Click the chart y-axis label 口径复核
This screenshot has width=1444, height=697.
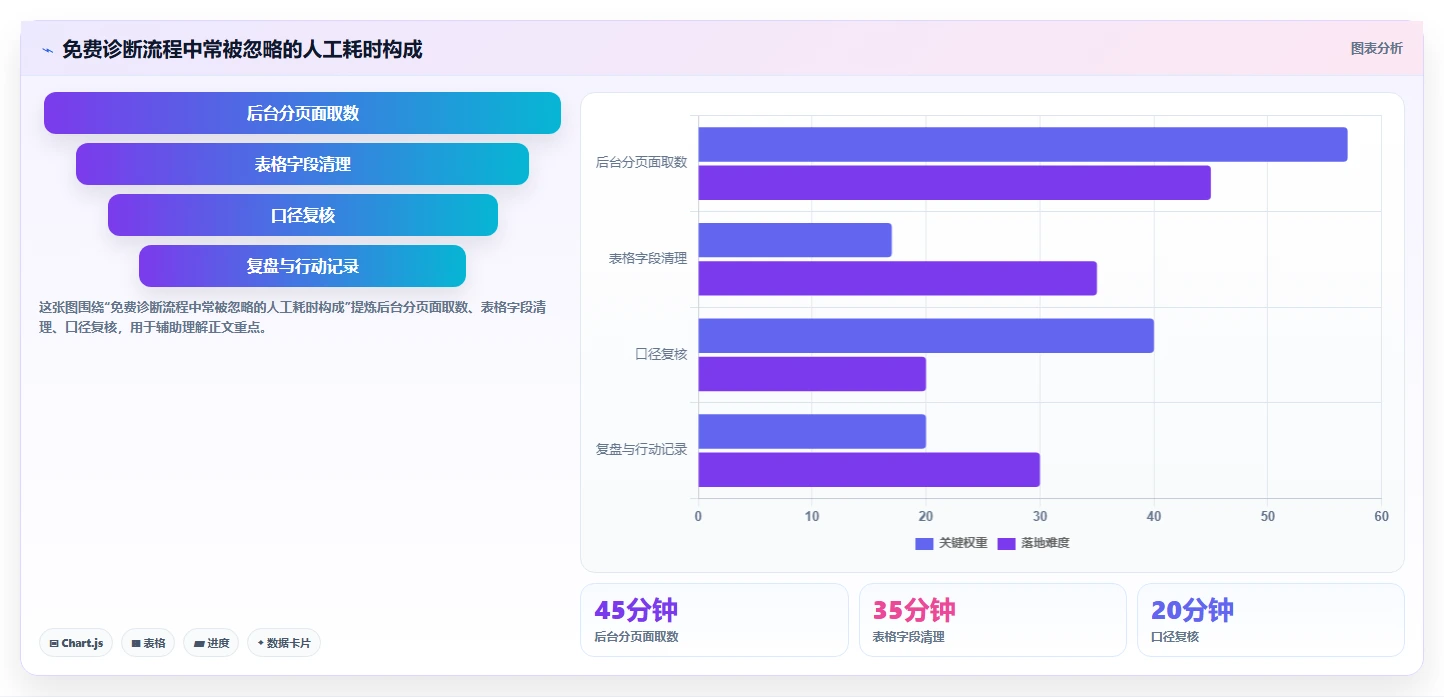(661, 354)
